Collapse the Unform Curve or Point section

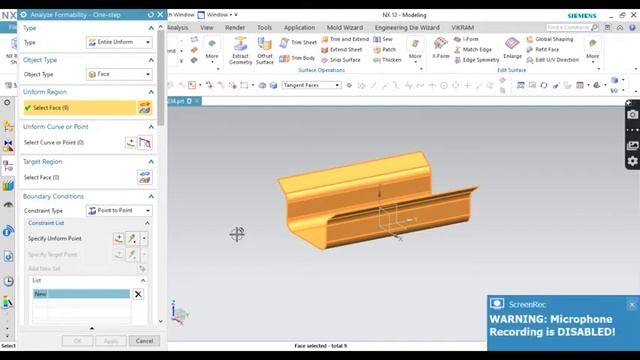tap(151, 127)
